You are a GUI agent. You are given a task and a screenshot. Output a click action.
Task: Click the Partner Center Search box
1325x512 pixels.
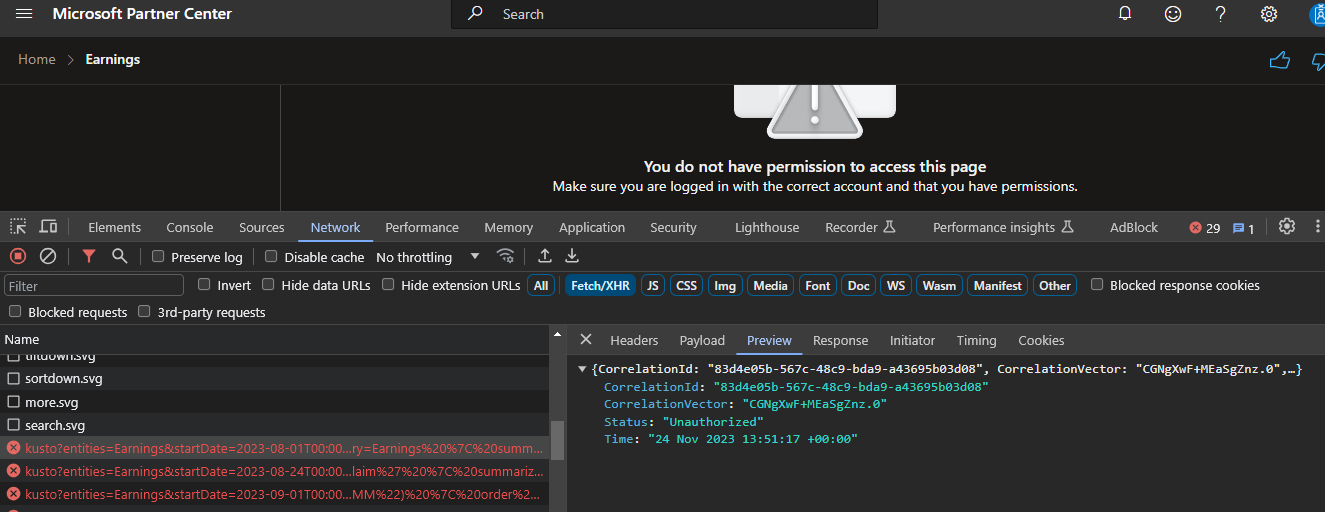point(664,14)
